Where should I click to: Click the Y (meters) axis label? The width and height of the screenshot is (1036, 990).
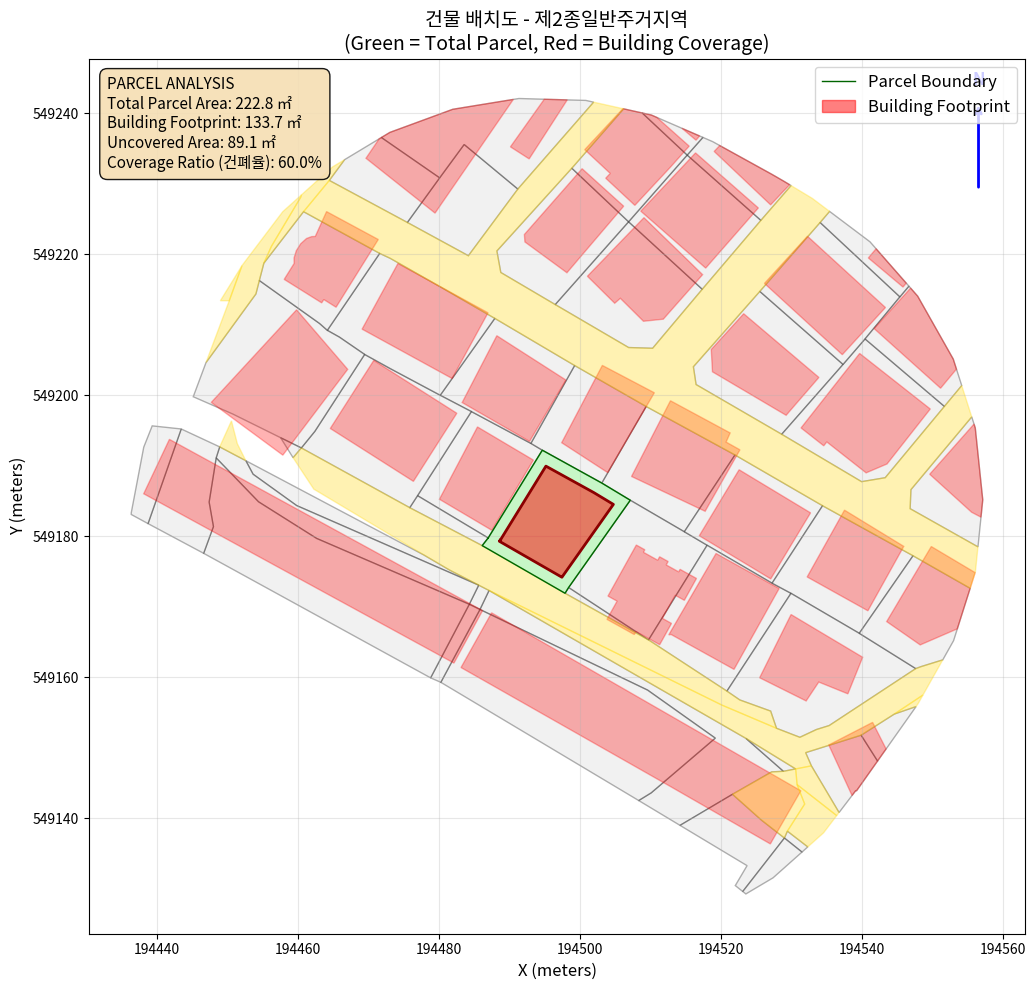pos(17,497)
